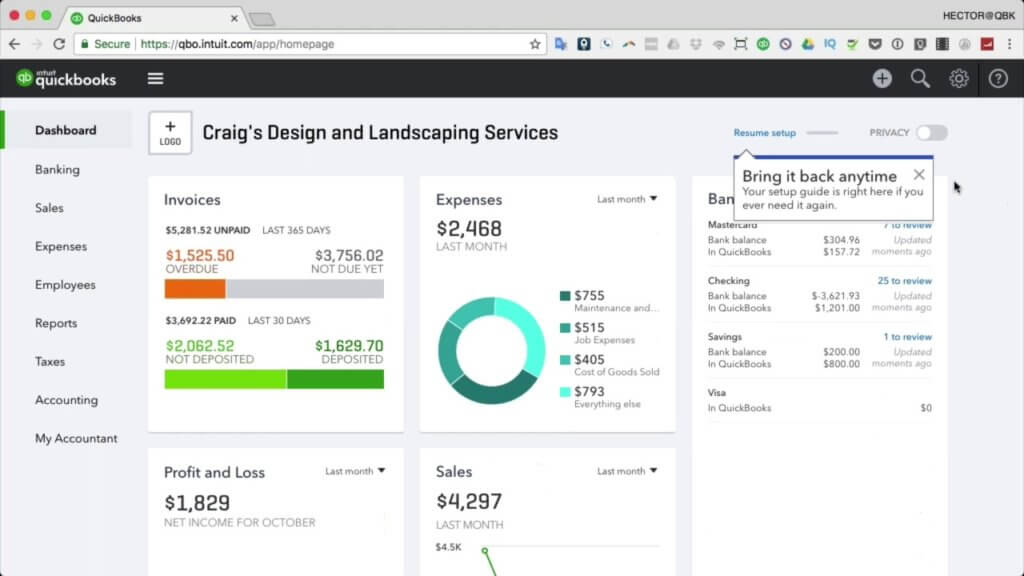The image size is (1024, 576).
Task: Click the wifi signal extension icon
Action: 718,44
